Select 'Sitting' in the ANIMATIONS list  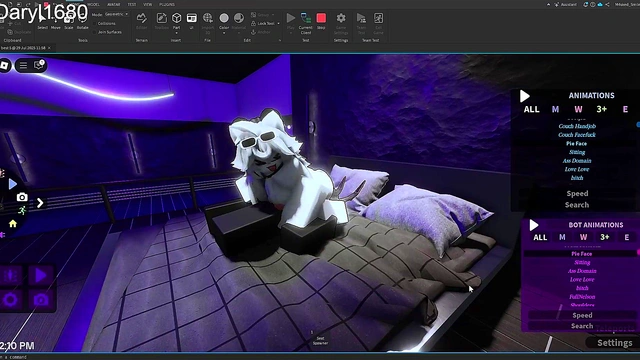click(x=577, y=152)
